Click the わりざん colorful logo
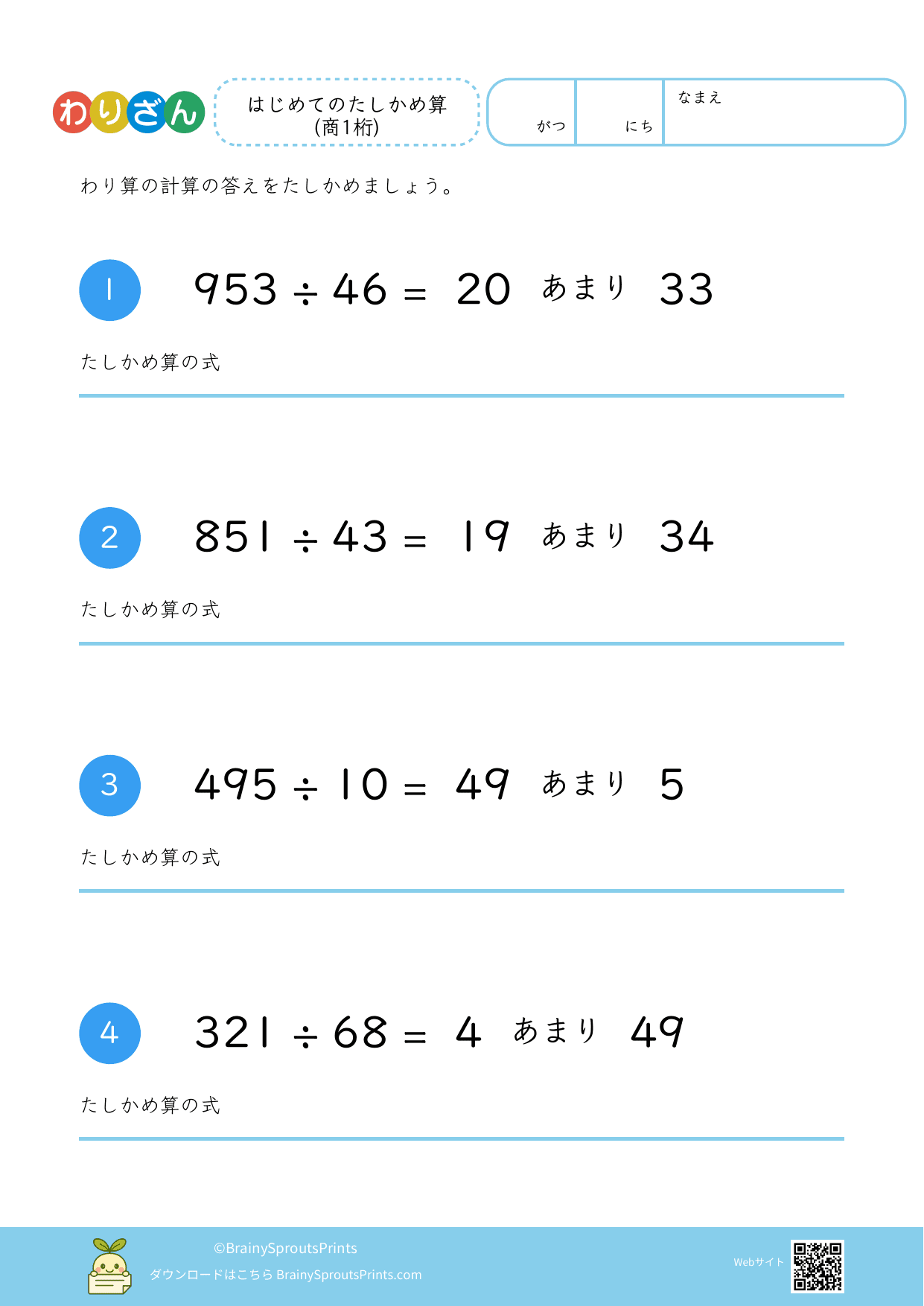Screen dimensions: 924x1306 (x=129, y=112)
